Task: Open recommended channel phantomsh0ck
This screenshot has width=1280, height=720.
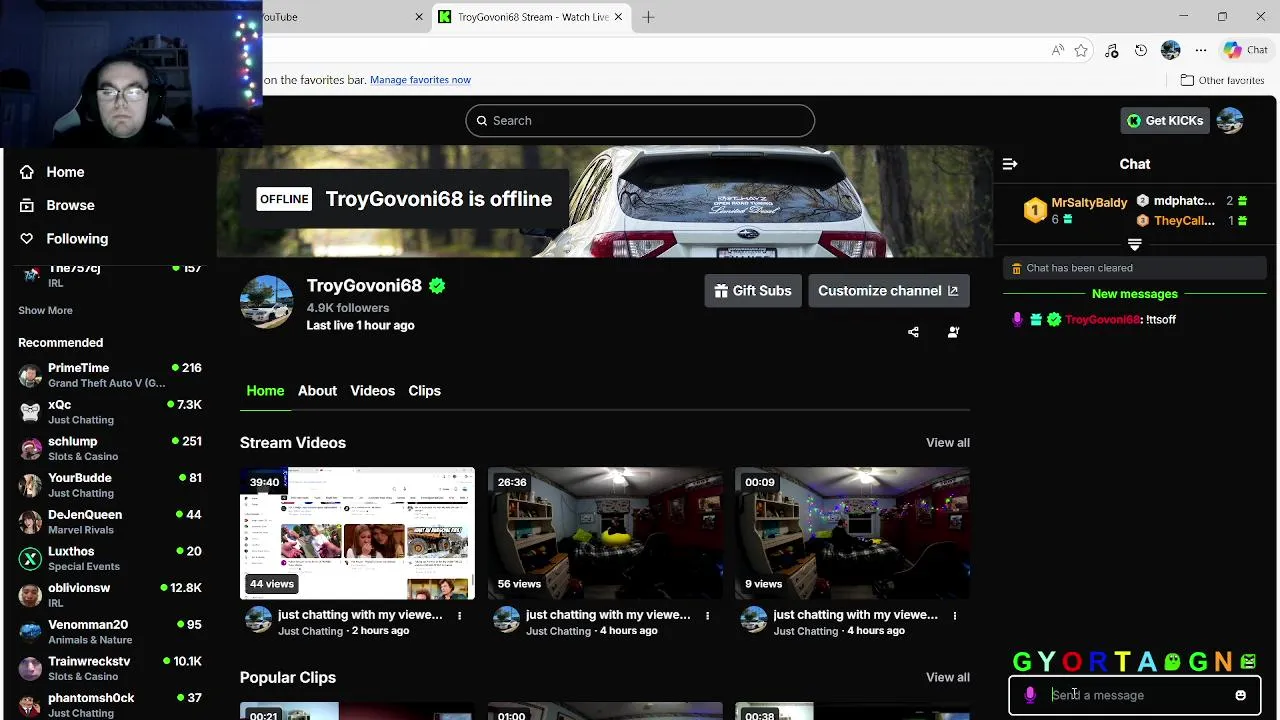Action: click(110, 705)
